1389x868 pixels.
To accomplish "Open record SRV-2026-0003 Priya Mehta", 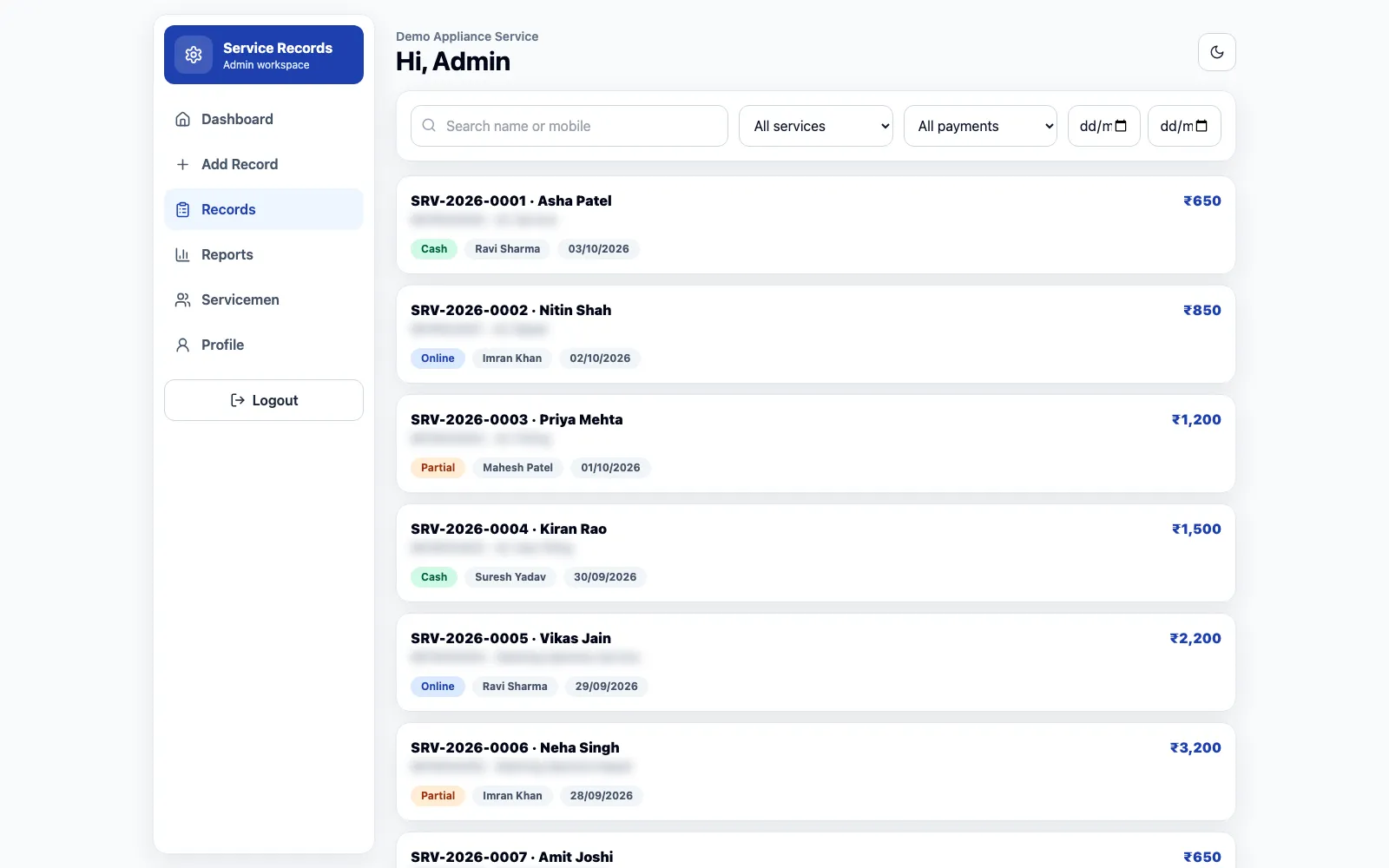I will click(x=816, y=444).
